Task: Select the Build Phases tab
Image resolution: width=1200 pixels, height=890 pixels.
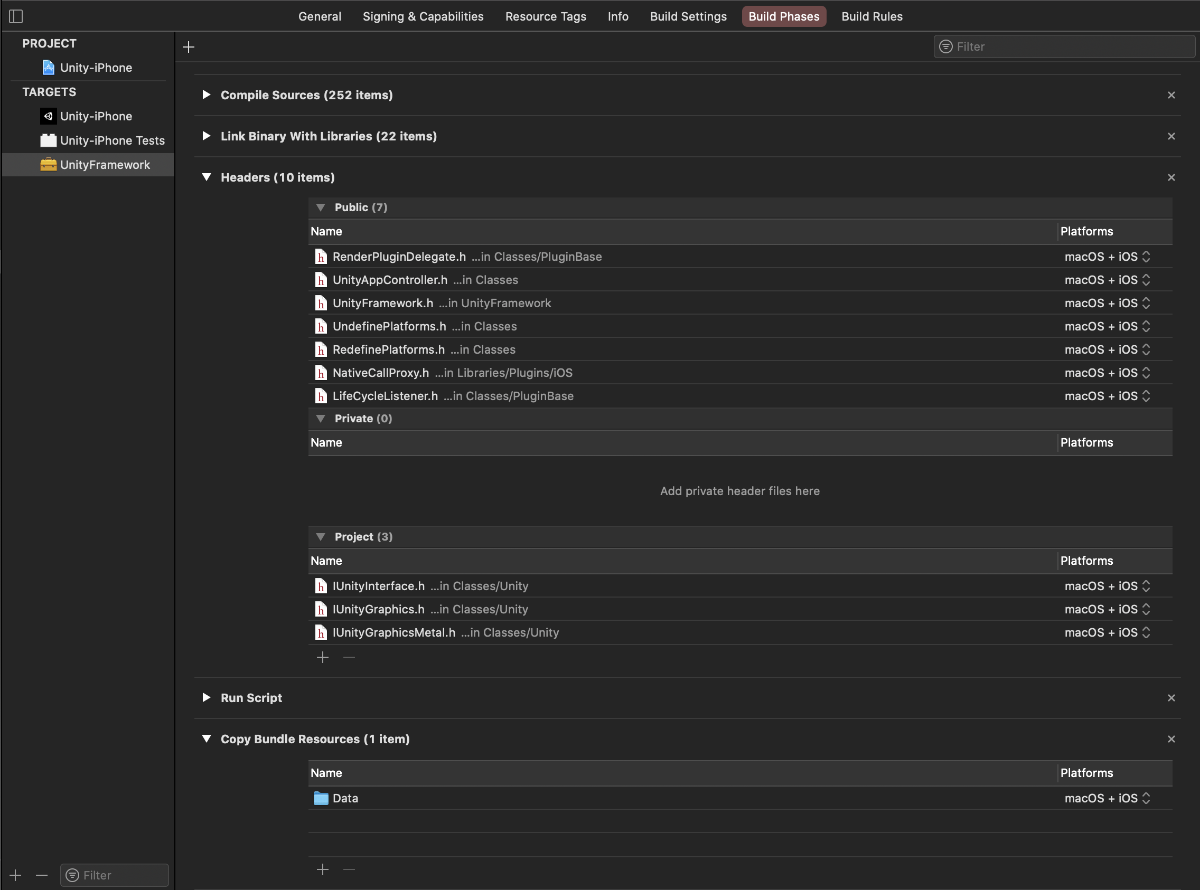Action: click(x=784, y=16)
